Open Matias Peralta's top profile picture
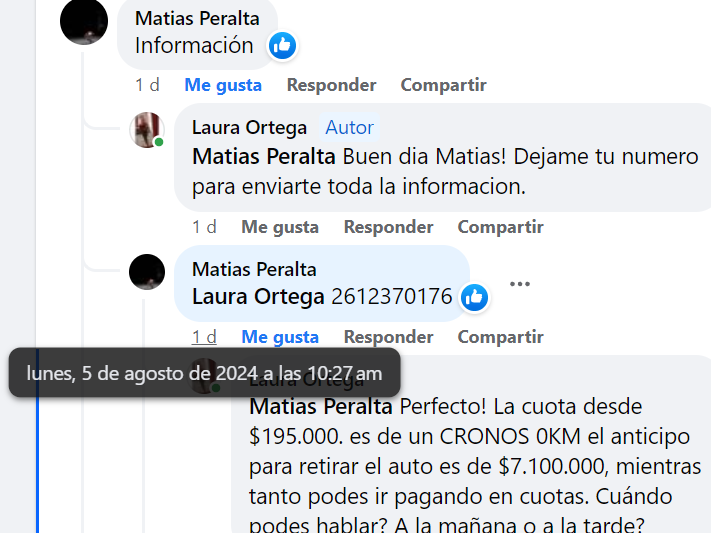This screenshot has width=711, height=533. pos(84,21)
